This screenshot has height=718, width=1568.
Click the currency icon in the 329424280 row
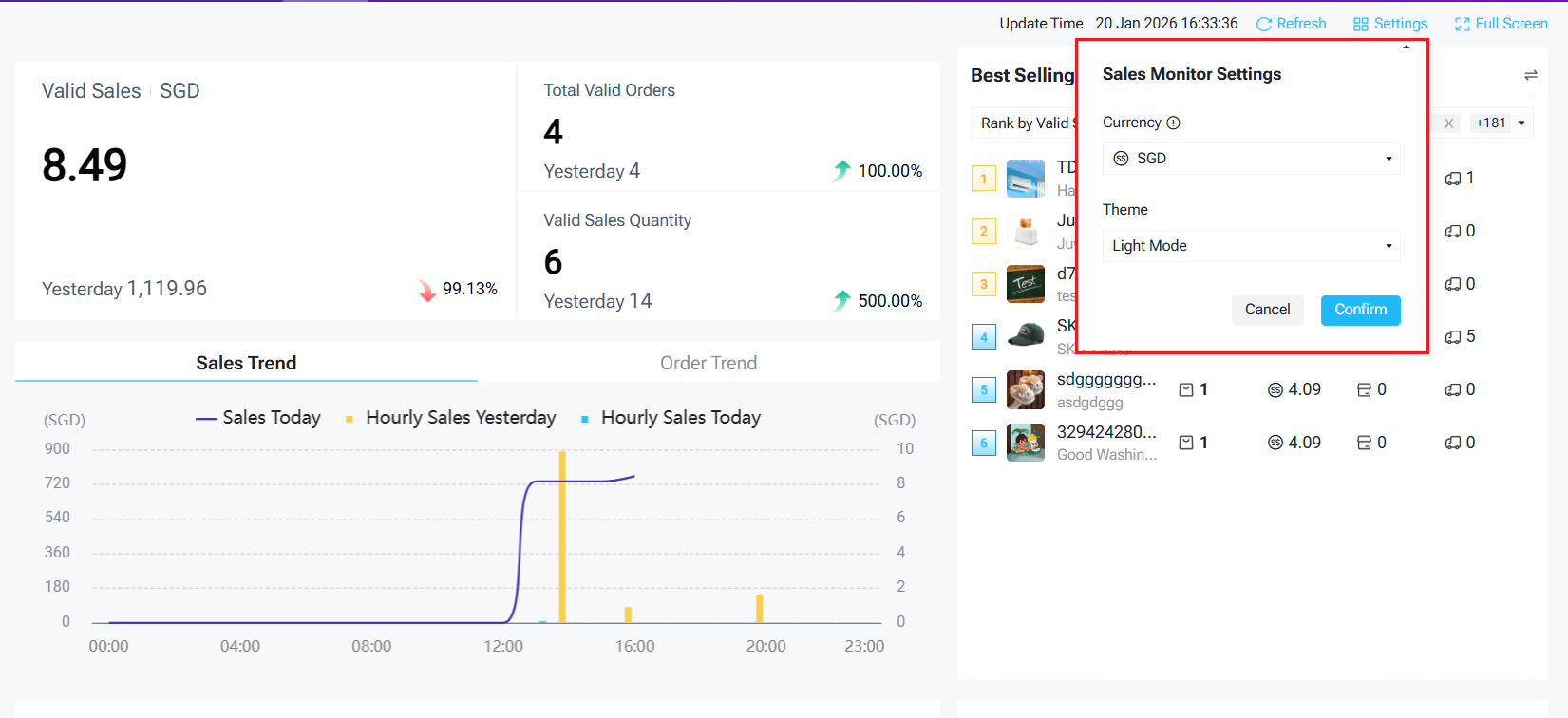coord(1275,443)
